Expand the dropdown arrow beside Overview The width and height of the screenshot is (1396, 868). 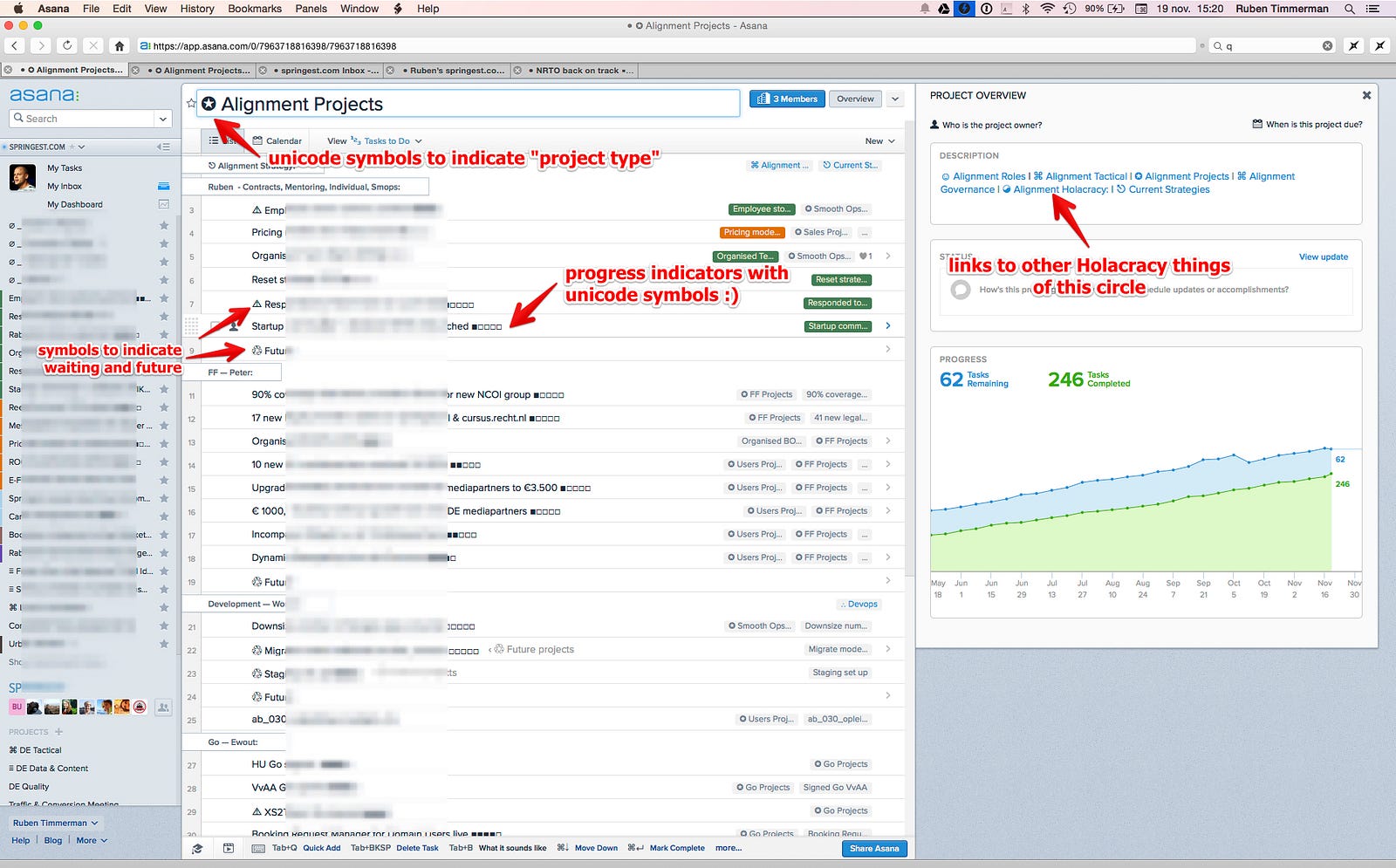pyautogui.click(x=895, y=99)
